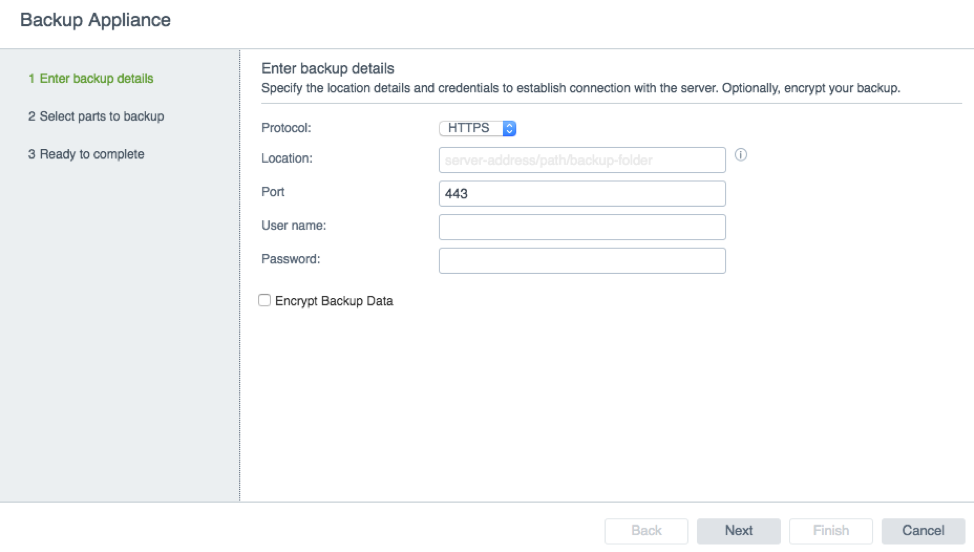974x552 pixels.
Task: Proceed with the Next button
Action: [x=739, y=531]
